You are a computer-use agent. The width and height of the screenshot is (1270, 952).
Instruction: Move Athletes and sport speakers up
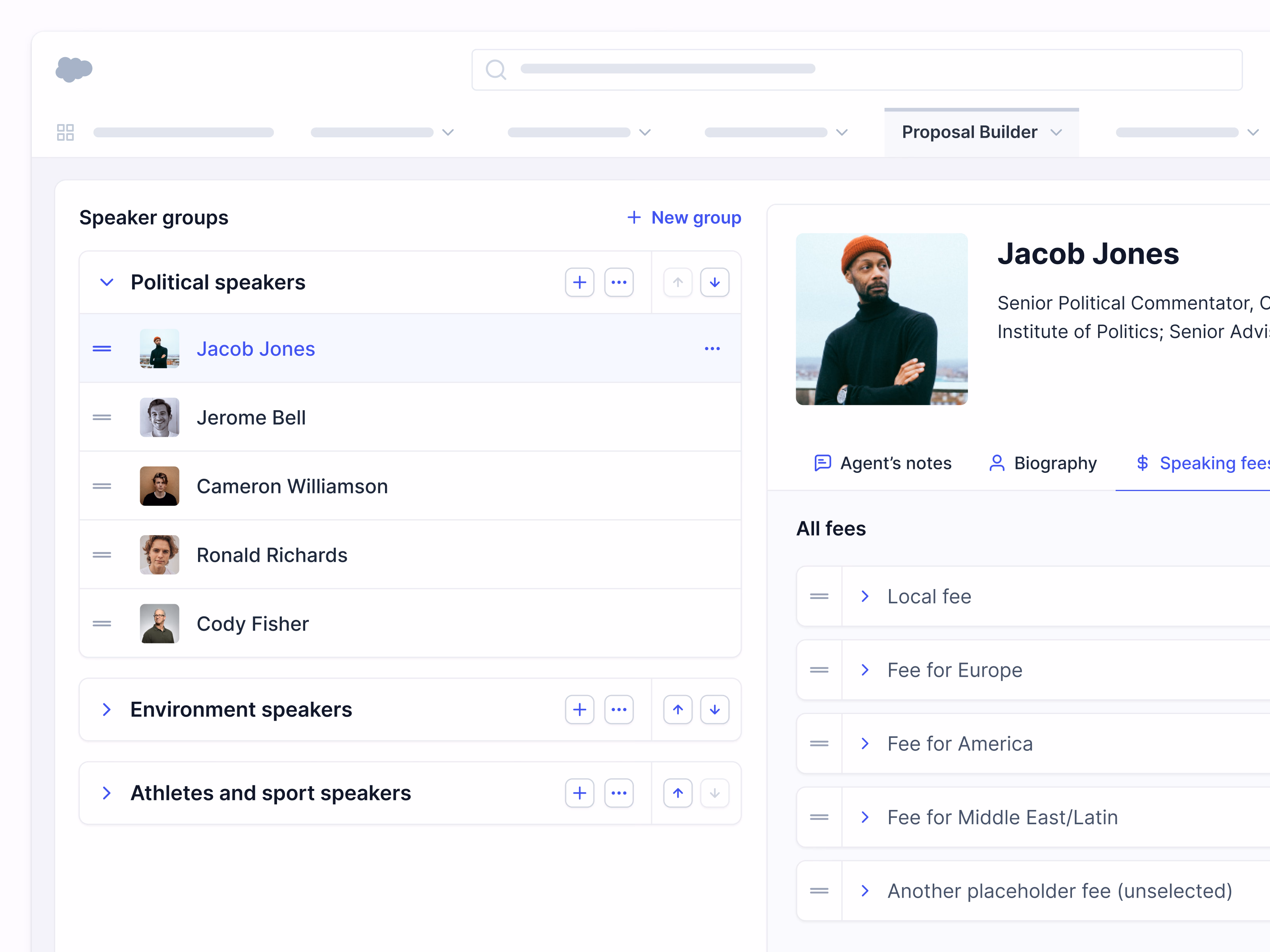pyautogui.click(x=677, y=793)
